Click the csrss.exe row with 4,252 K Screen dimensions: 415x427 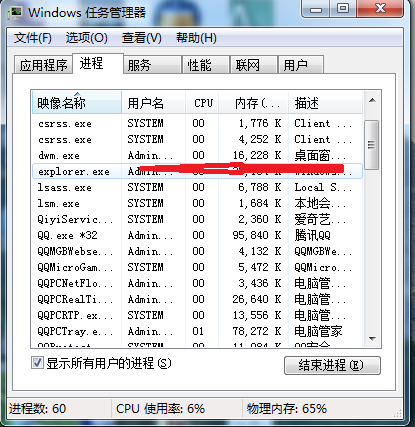(x=197, y=139)
